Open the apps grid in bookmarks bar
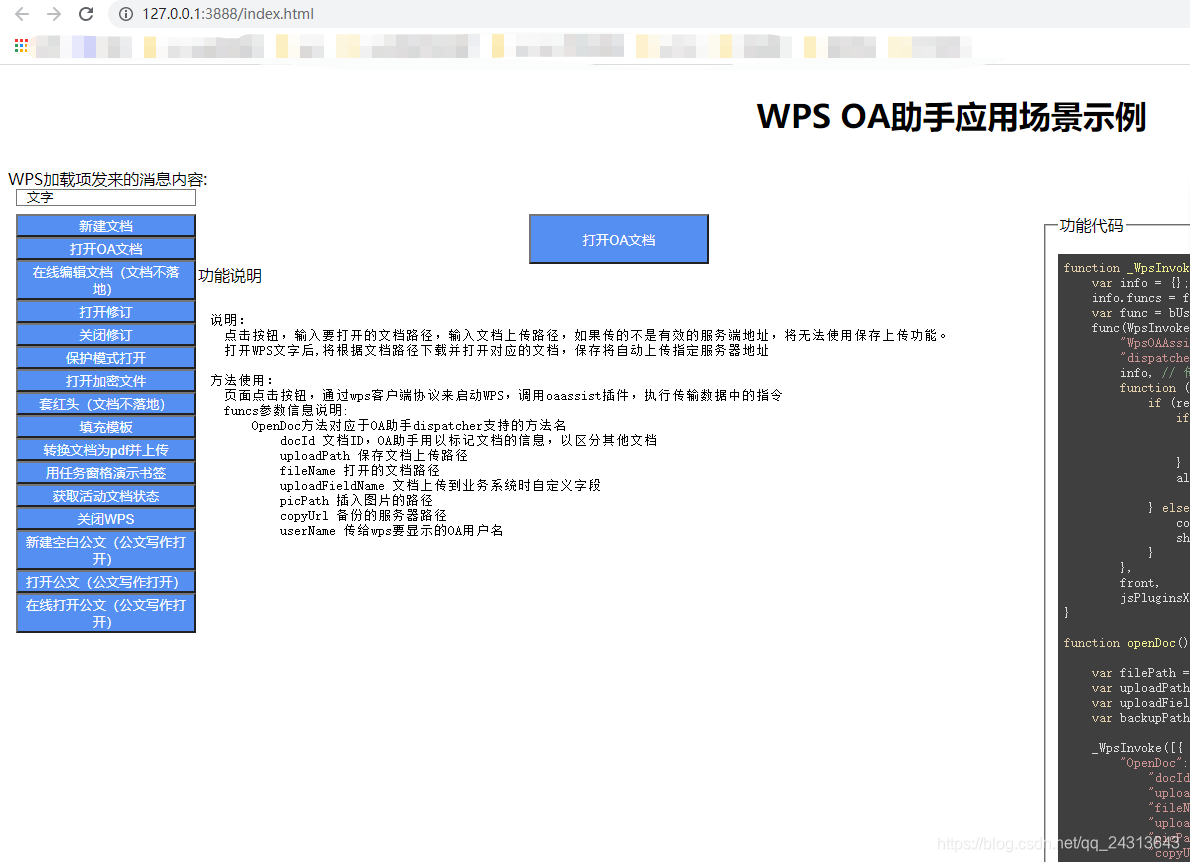 [x=21, y=46]
